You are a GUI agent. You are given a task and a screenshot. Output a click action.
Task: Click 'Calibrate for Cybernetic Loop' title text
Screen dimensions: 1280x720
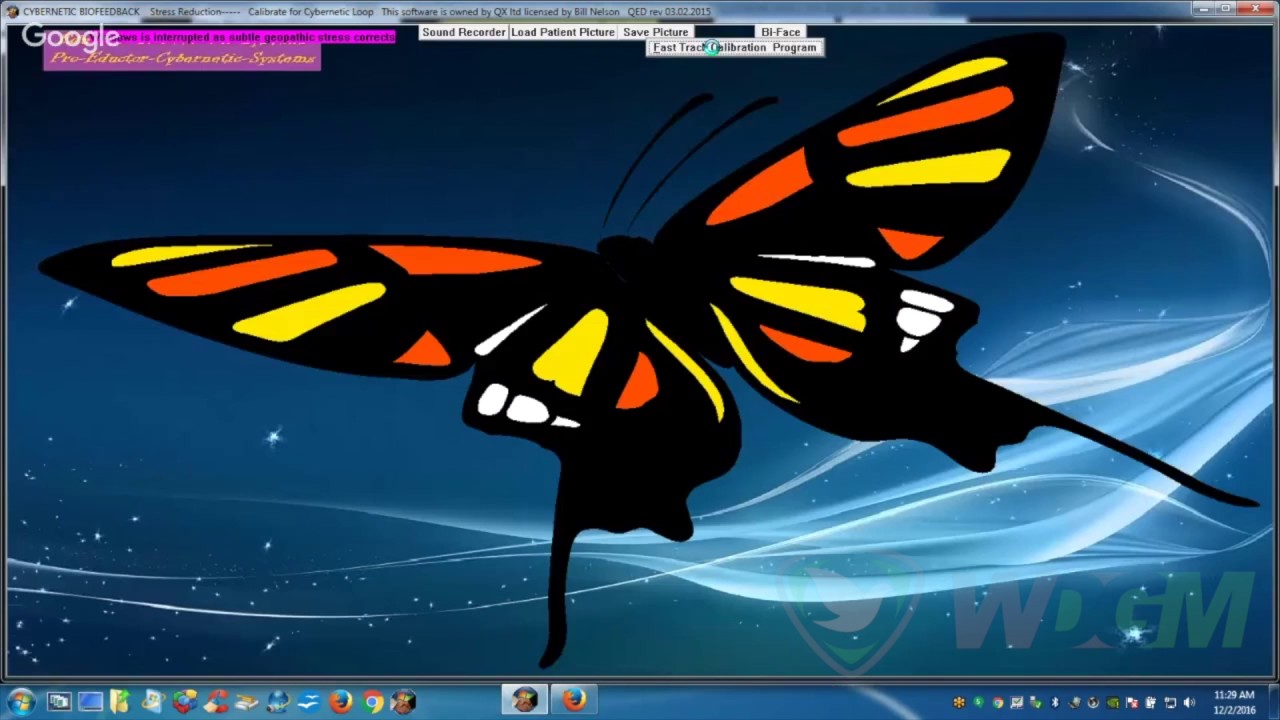311,11
